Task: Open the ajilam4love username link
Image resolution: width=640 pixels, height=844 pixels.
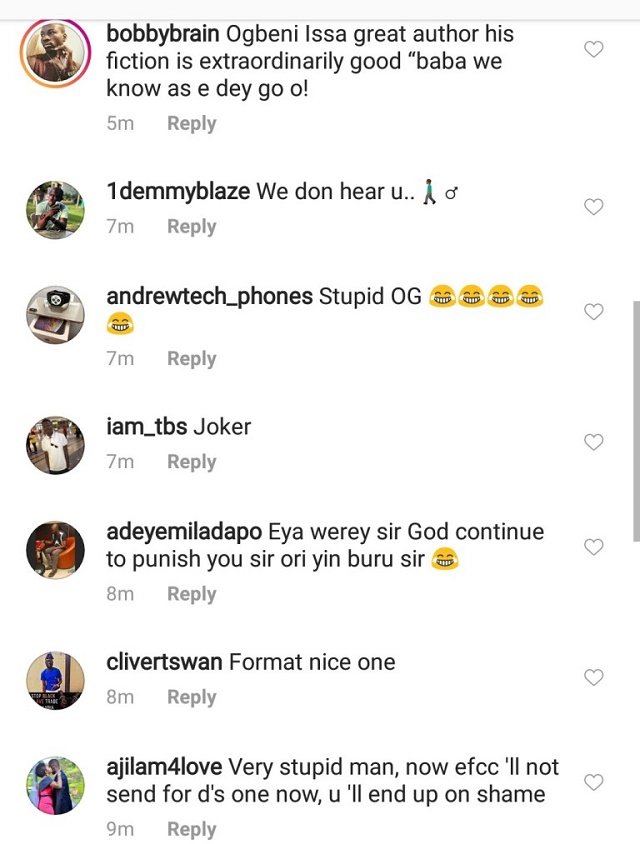Action: [x=165, y=767]
